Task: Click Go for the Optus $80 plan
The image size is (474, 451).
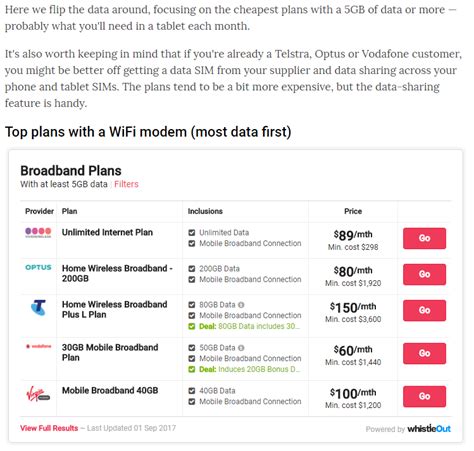Action: click(x=424, y=274)
